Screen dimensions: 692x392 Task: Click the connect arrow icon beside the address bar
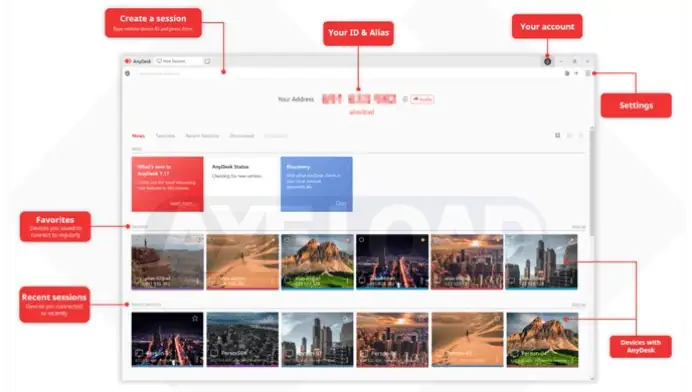(576, 73)
